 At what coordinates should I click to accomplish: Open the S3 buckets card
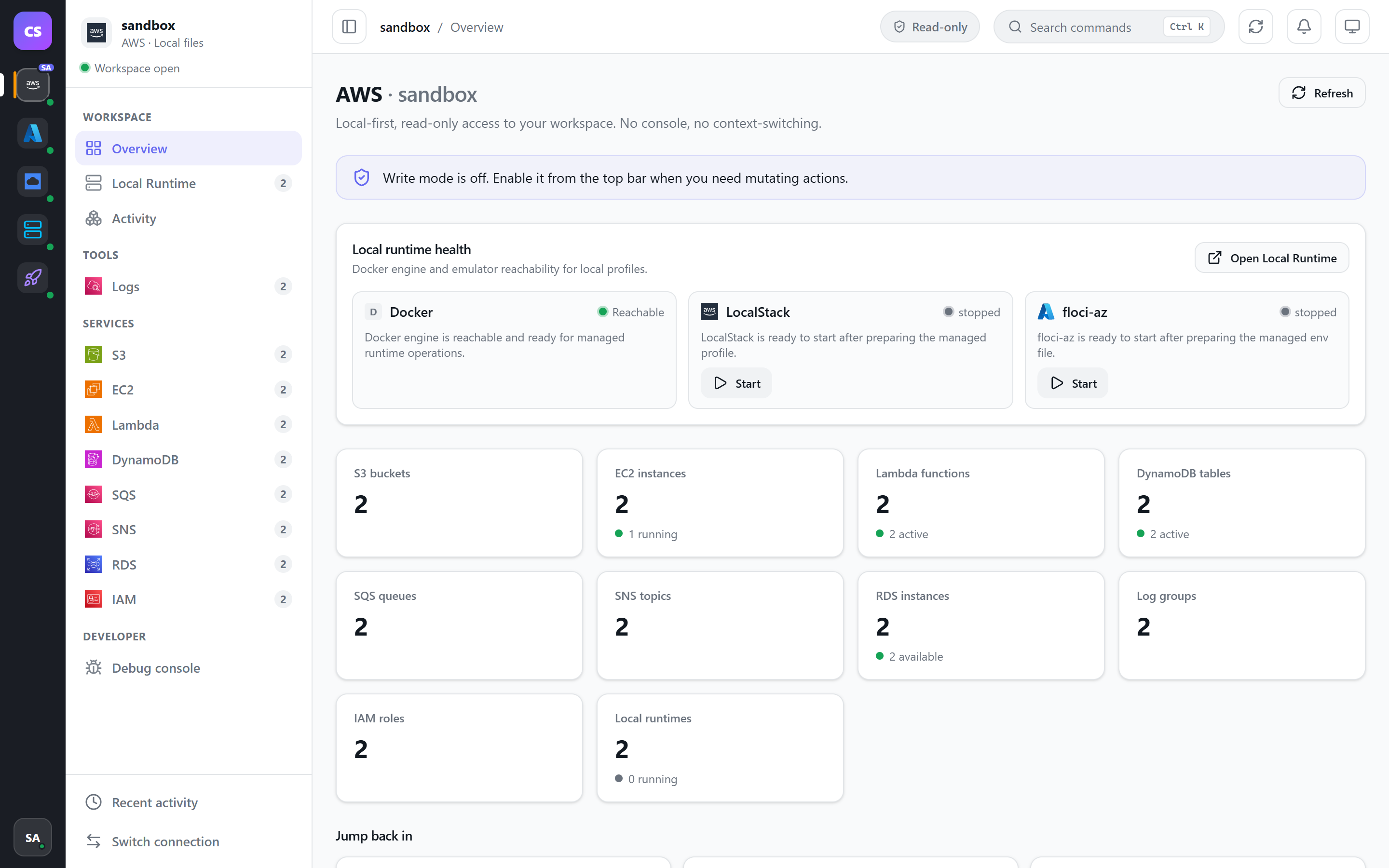click(459, 503)
